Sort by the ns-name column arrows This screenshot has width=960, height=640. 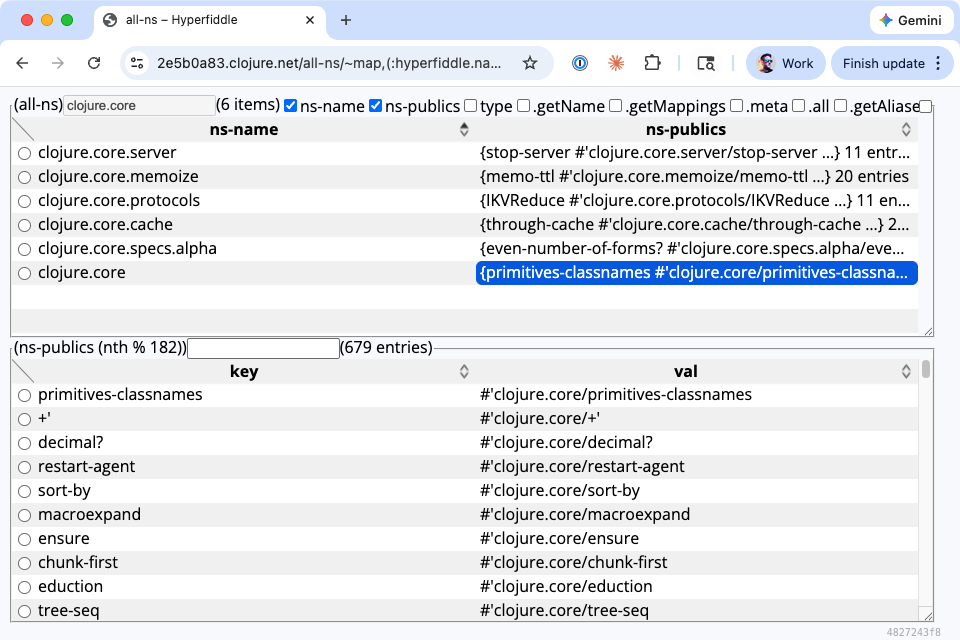point(464,129)
